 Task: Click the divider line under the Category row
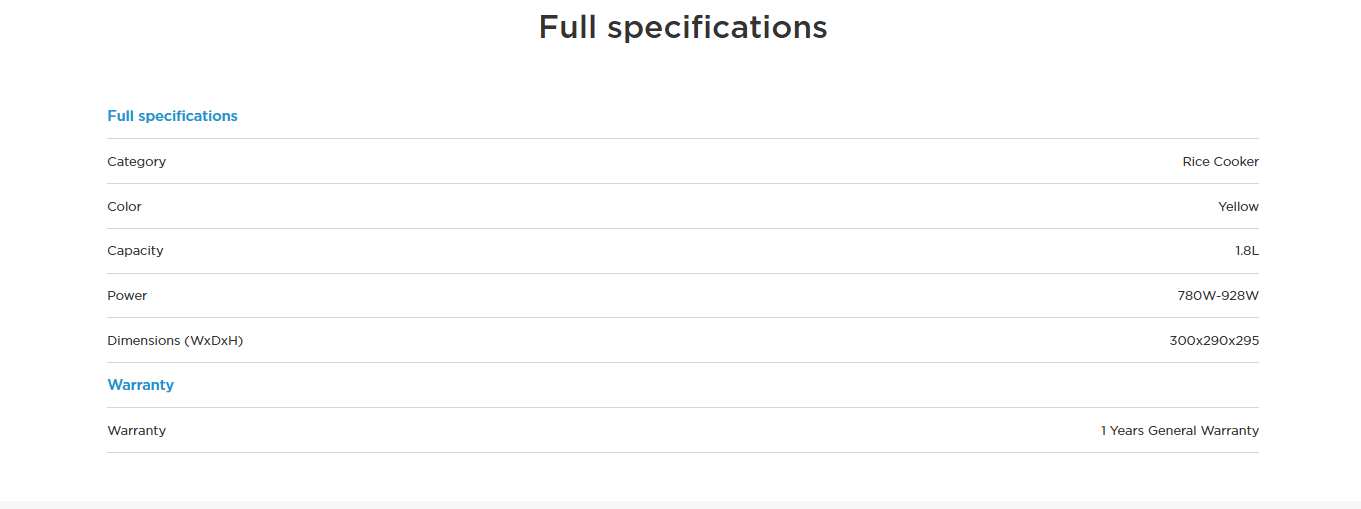click(683, 183)
